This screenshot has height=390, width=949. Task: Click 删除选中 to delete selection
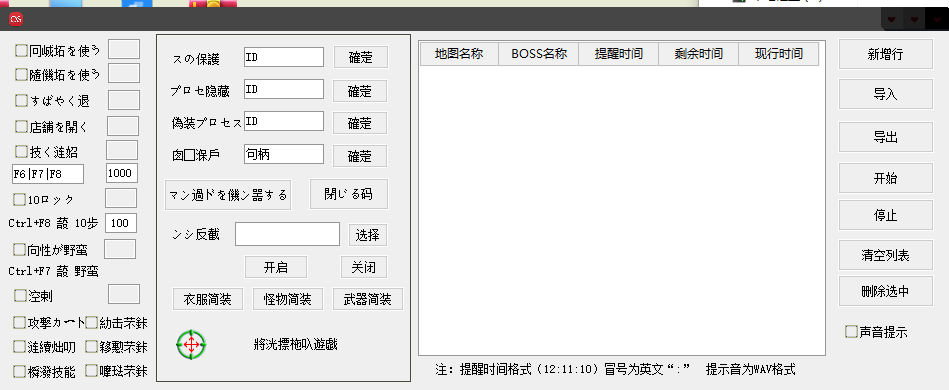pyautogui.click(x=885, y=291)
